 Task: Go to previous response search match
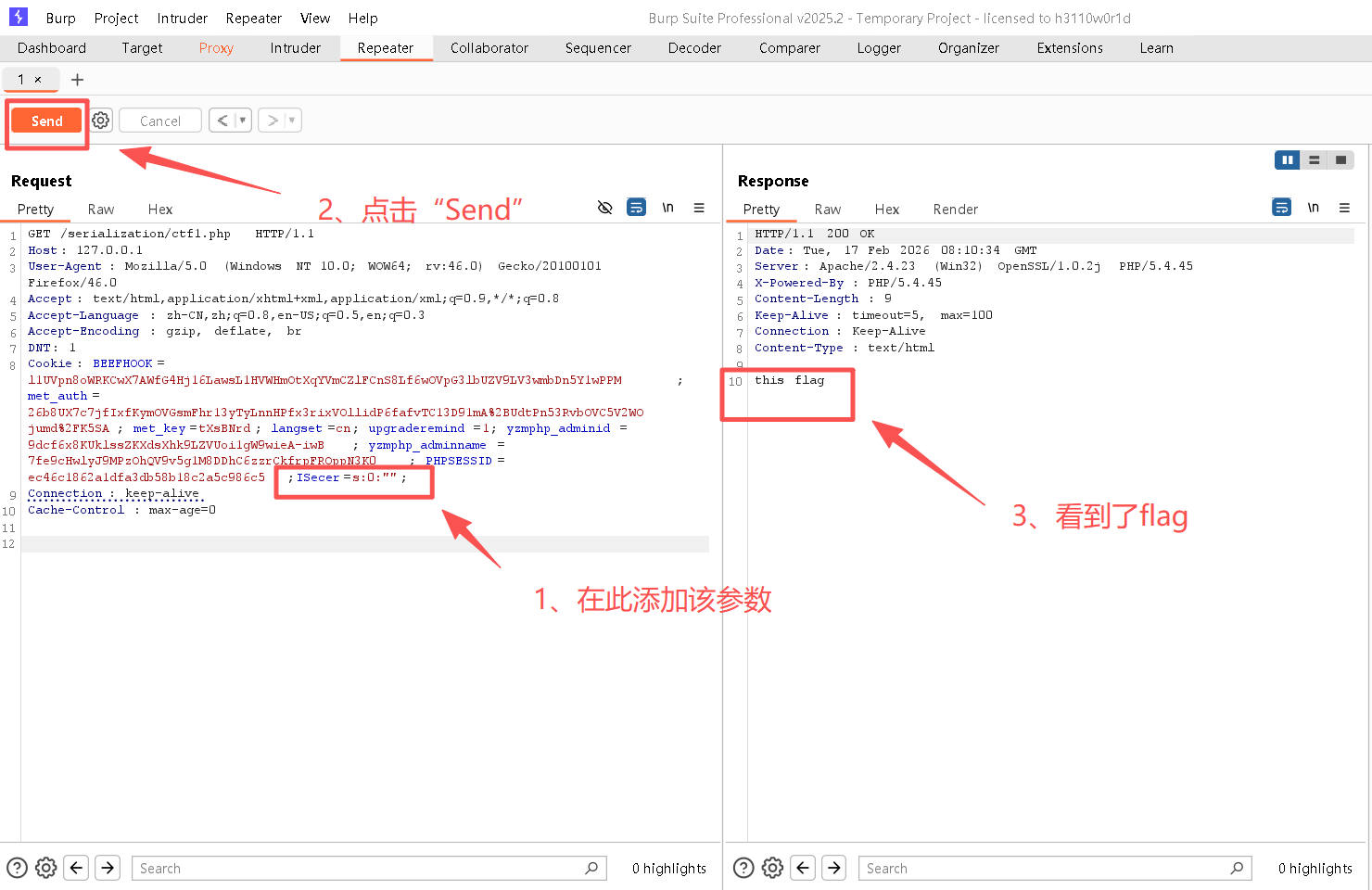[x=804, y=868]
